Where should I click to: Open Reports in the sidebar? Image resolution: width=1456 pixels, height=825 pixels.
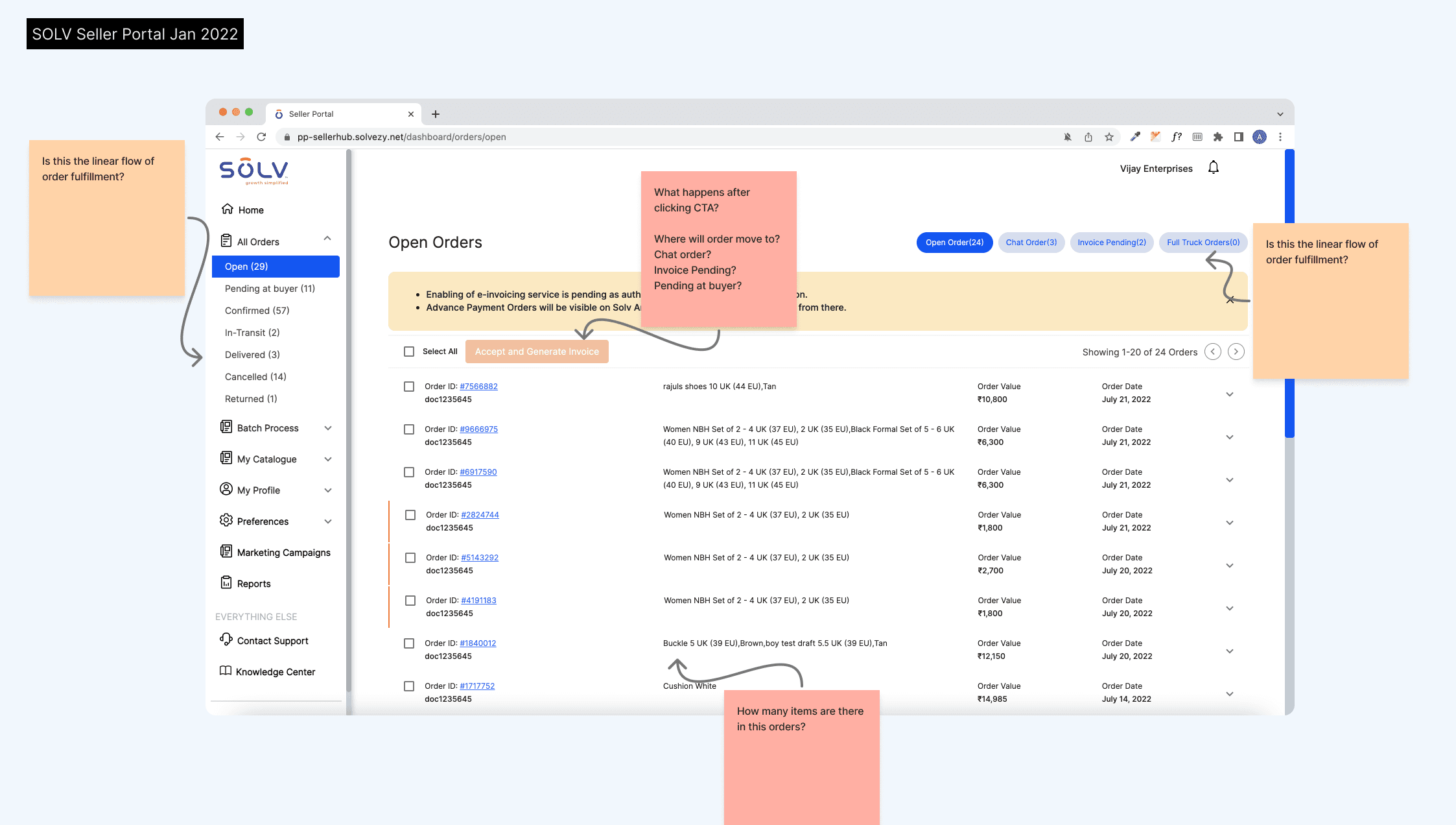click(x=246, y=583)
